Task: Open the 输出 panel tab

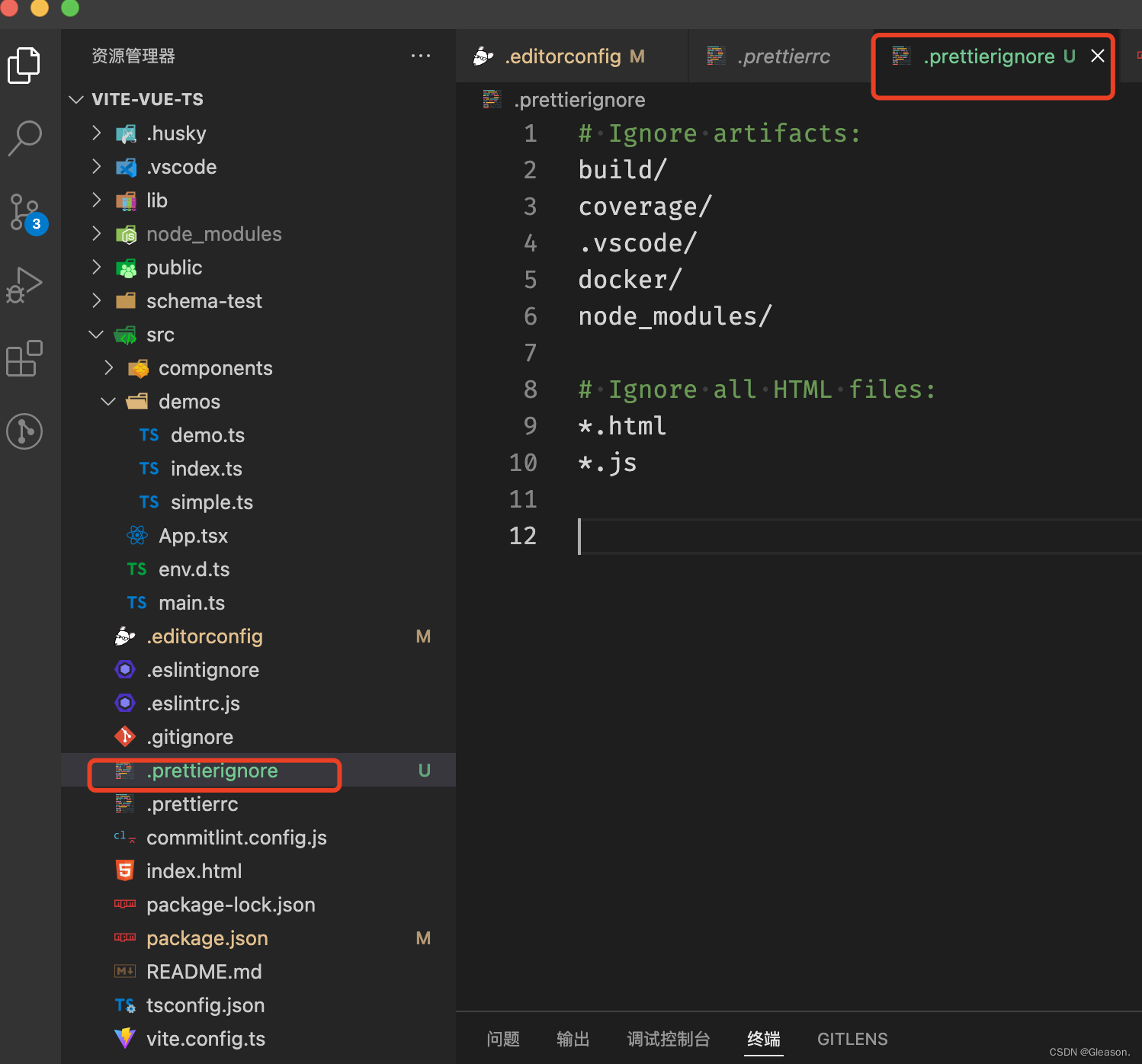Action: point(573,1039)
